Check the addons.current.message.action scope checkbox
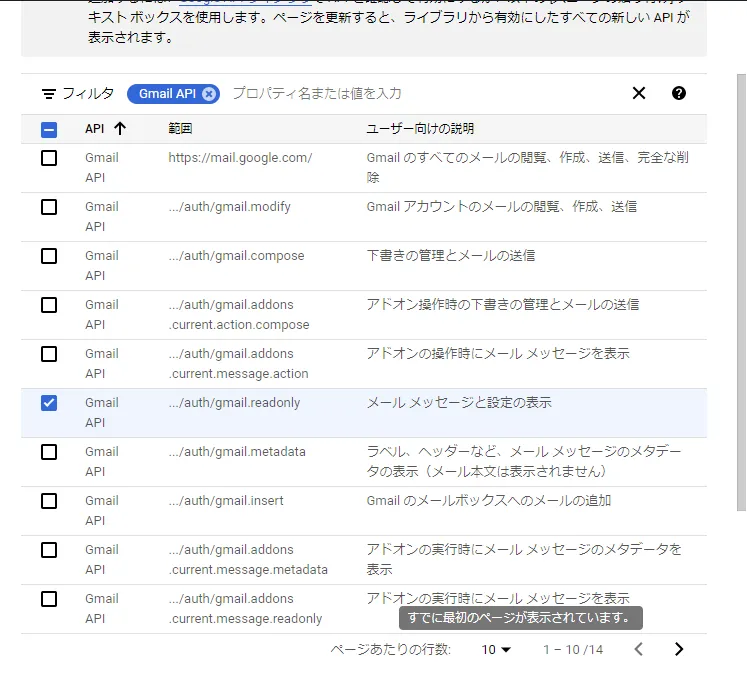Viewport: 747px width, 698px height. coord(49,354)
